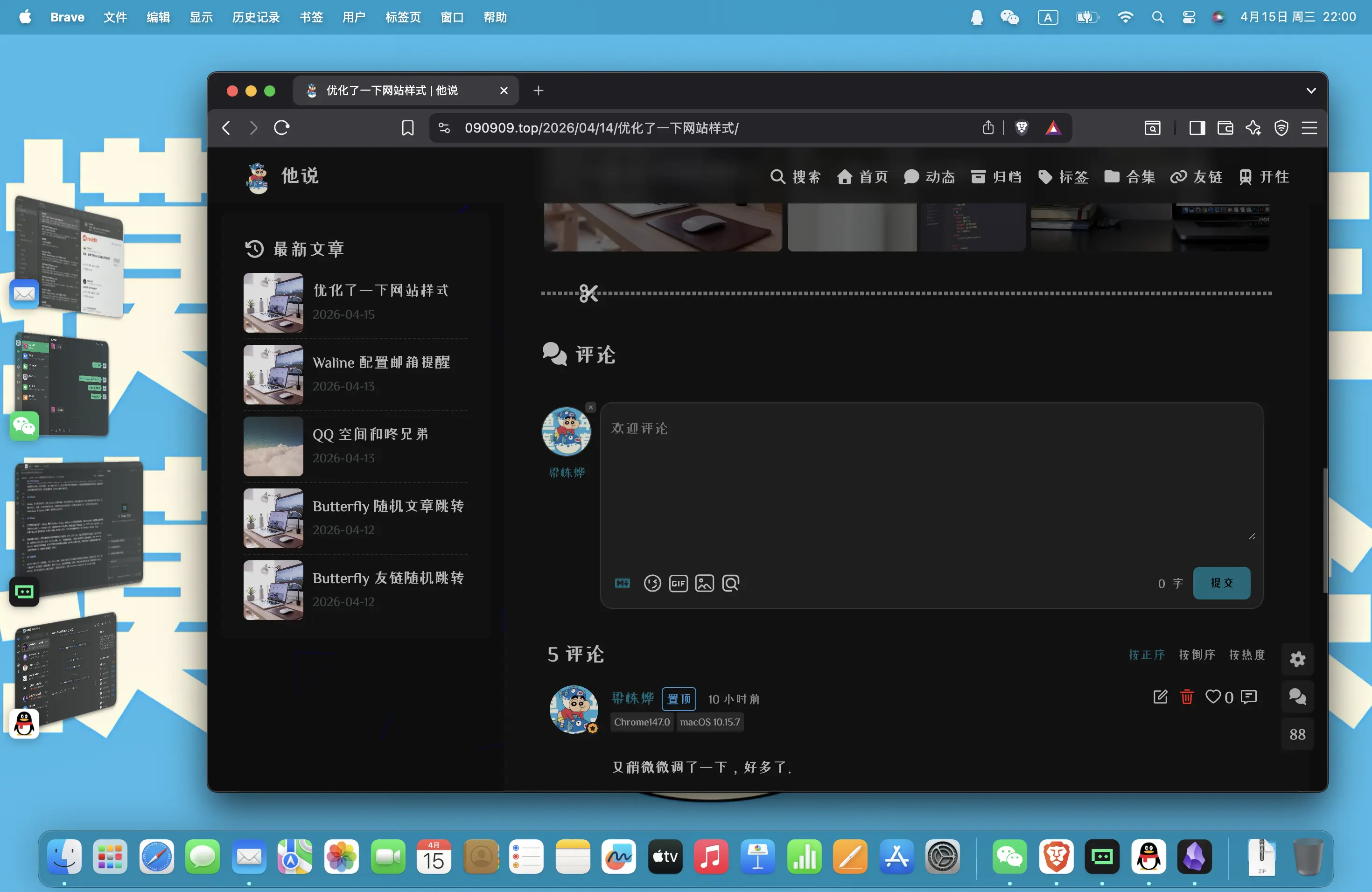Open the emoji picker in comment box

[x=652, y=583]
